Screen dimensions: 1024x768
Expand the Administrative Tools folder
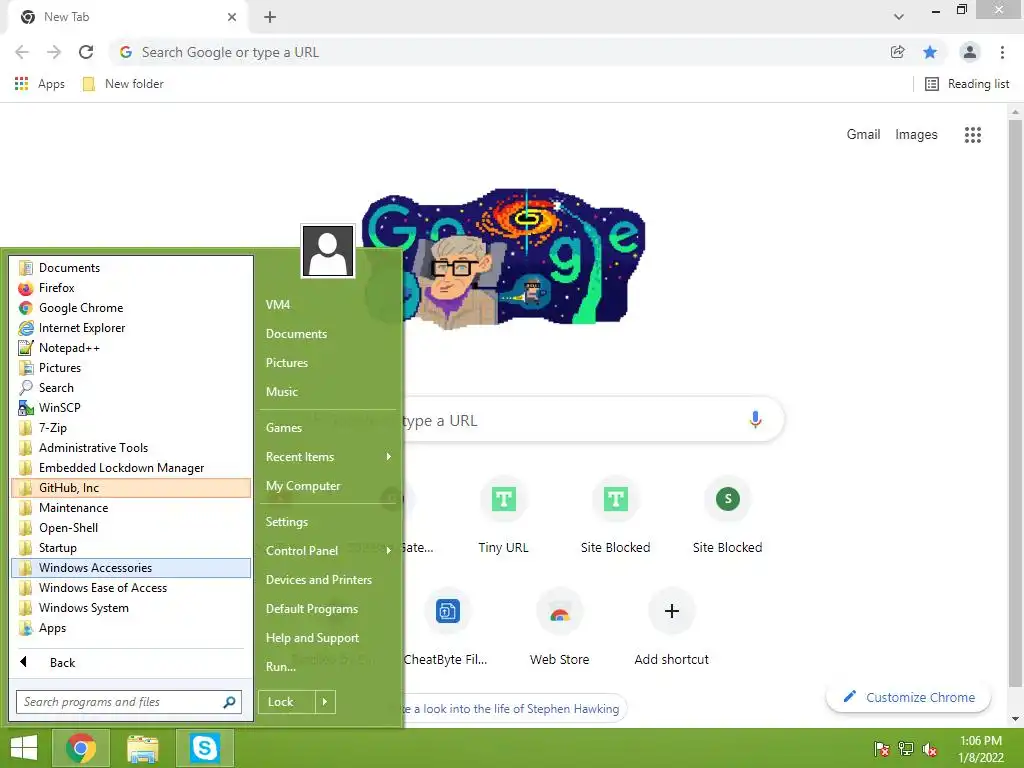[x=131, y=448]
